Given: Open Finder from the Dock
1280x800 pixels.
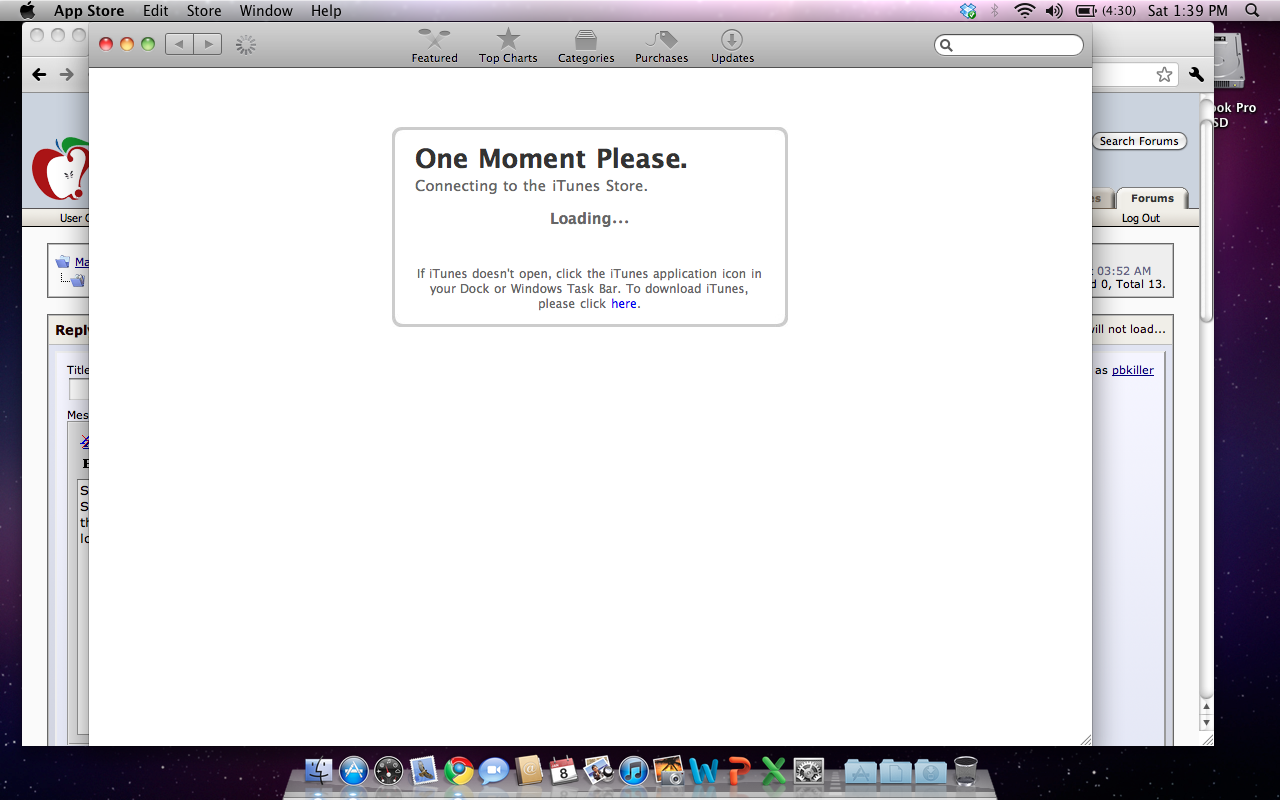Looking at the screenshot, I should click(319, 771).
